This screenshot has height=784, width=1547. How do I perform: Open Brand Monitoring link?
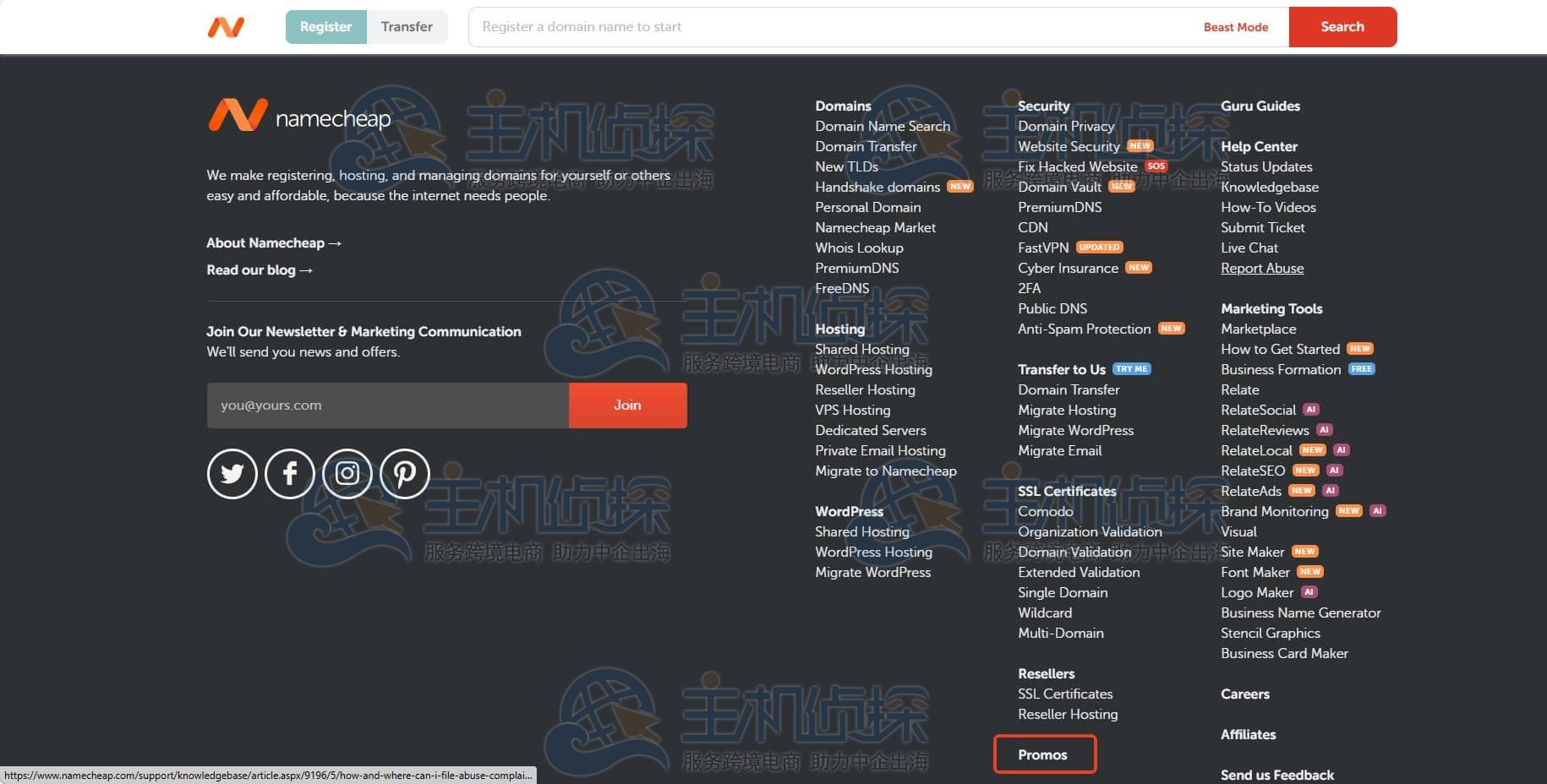(x=1275, y=512)
